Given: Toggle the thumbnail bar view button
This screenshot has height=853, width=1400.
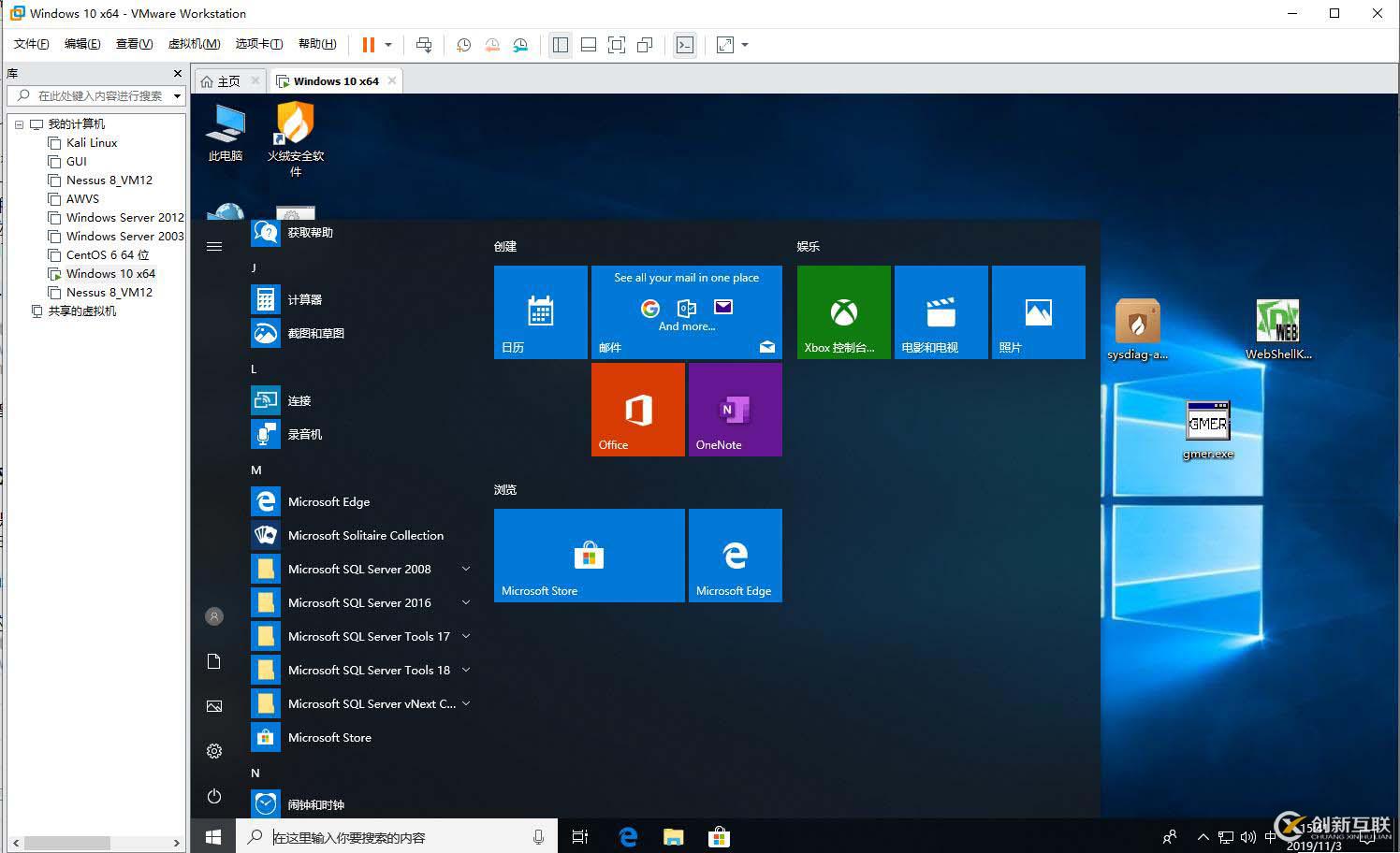Looking at the screenshot, I should tap(589, 45).
